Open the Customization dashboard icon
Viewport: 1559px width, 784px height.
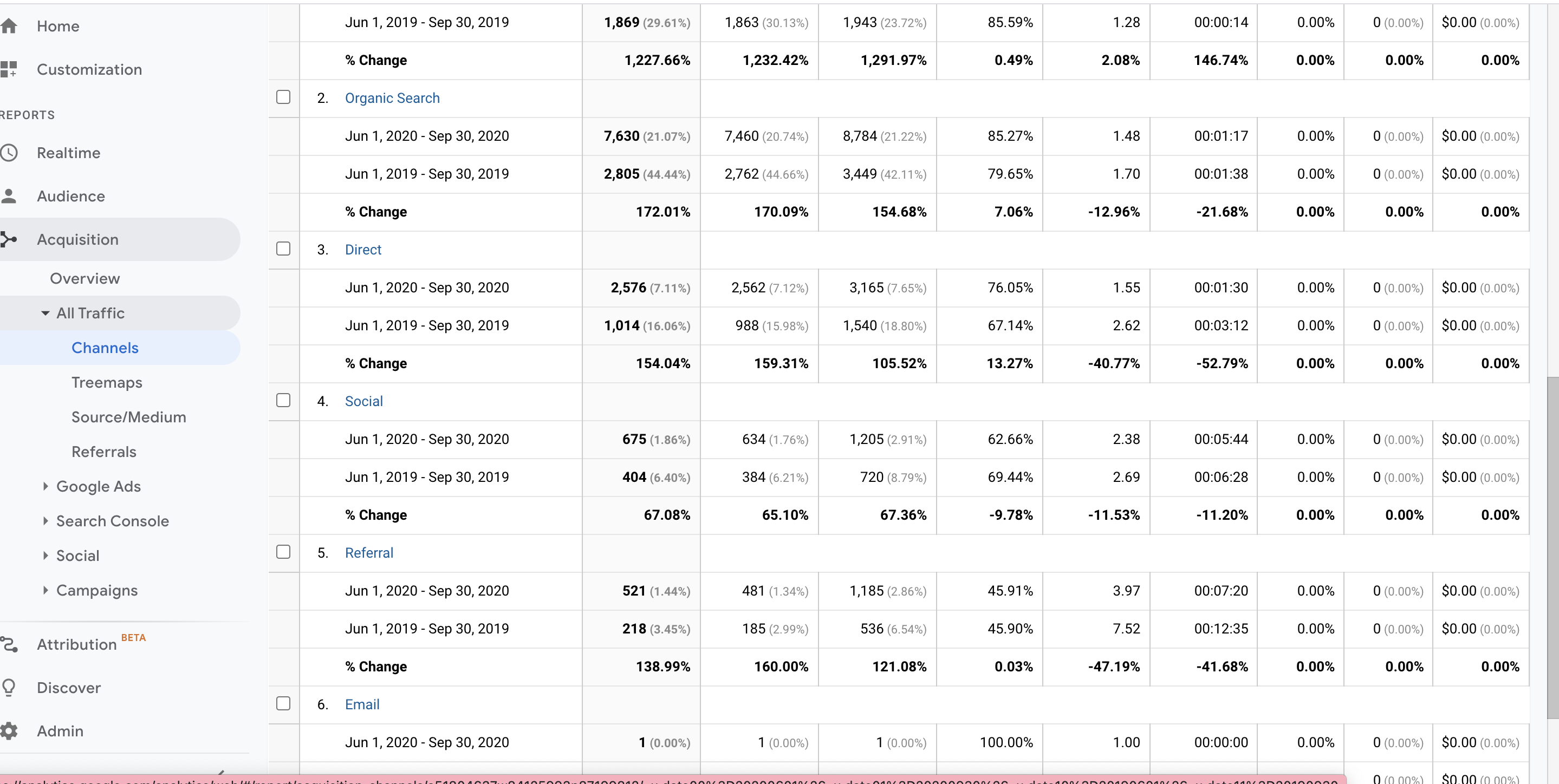click(9, 69)
